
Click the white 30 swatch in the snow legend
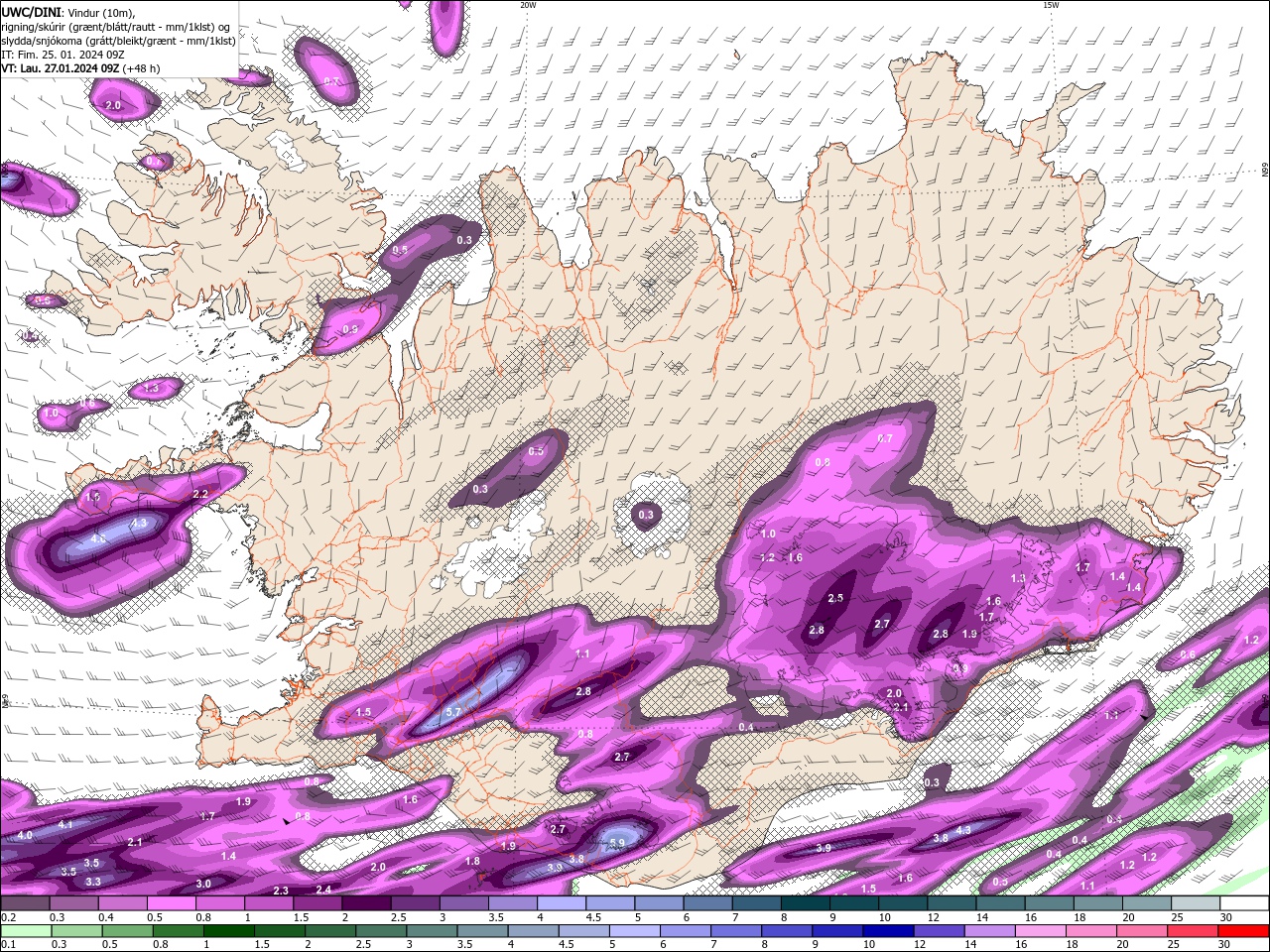[1244, 903]
